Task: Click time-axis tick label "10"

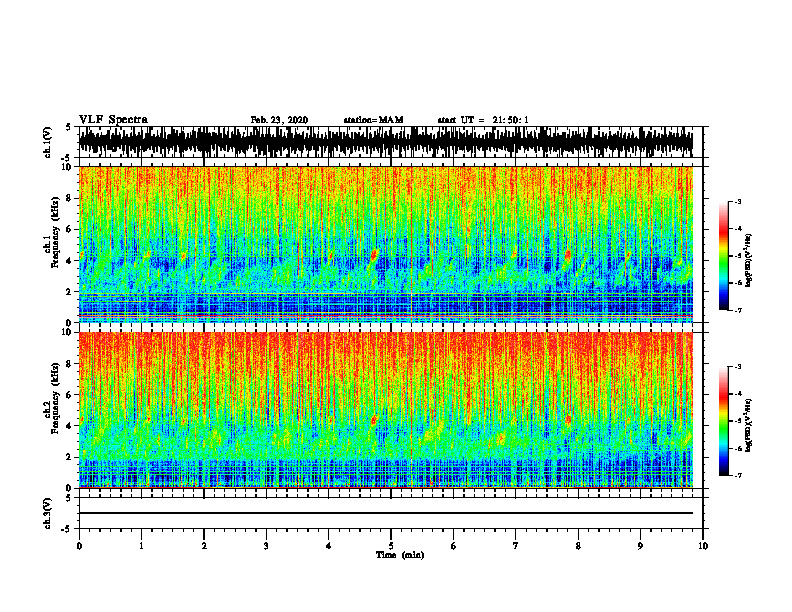Action: (x=703, y=546)
